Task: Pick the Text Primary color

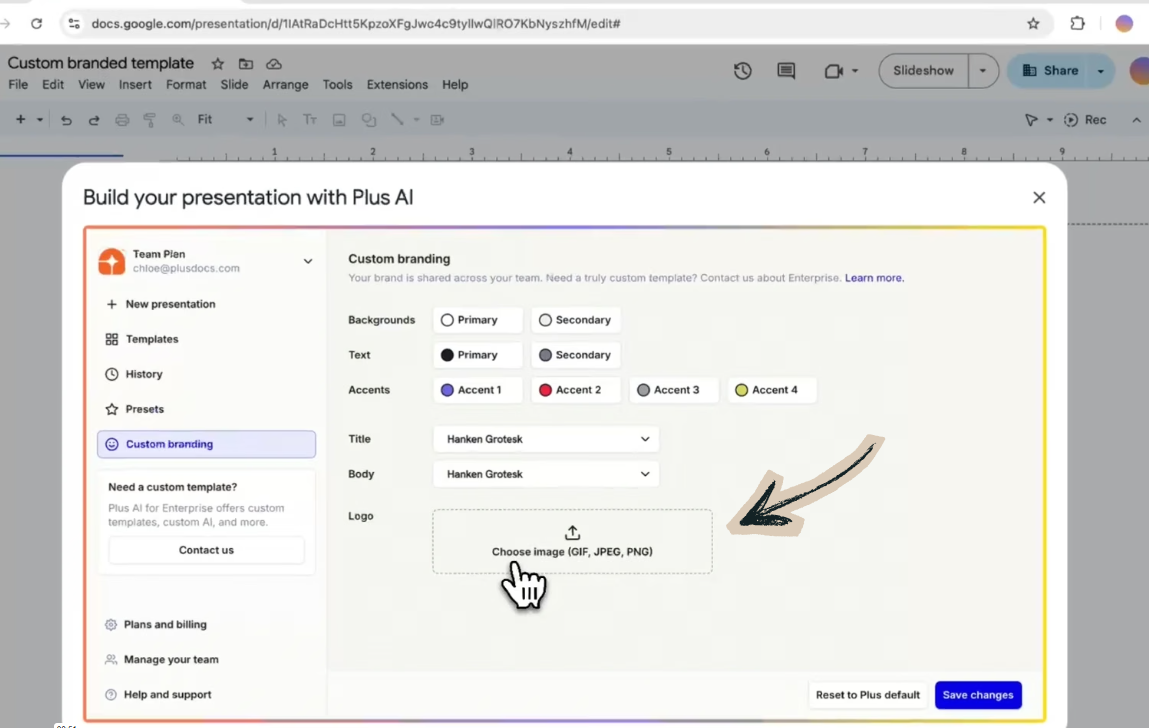Action: (478, 355)
